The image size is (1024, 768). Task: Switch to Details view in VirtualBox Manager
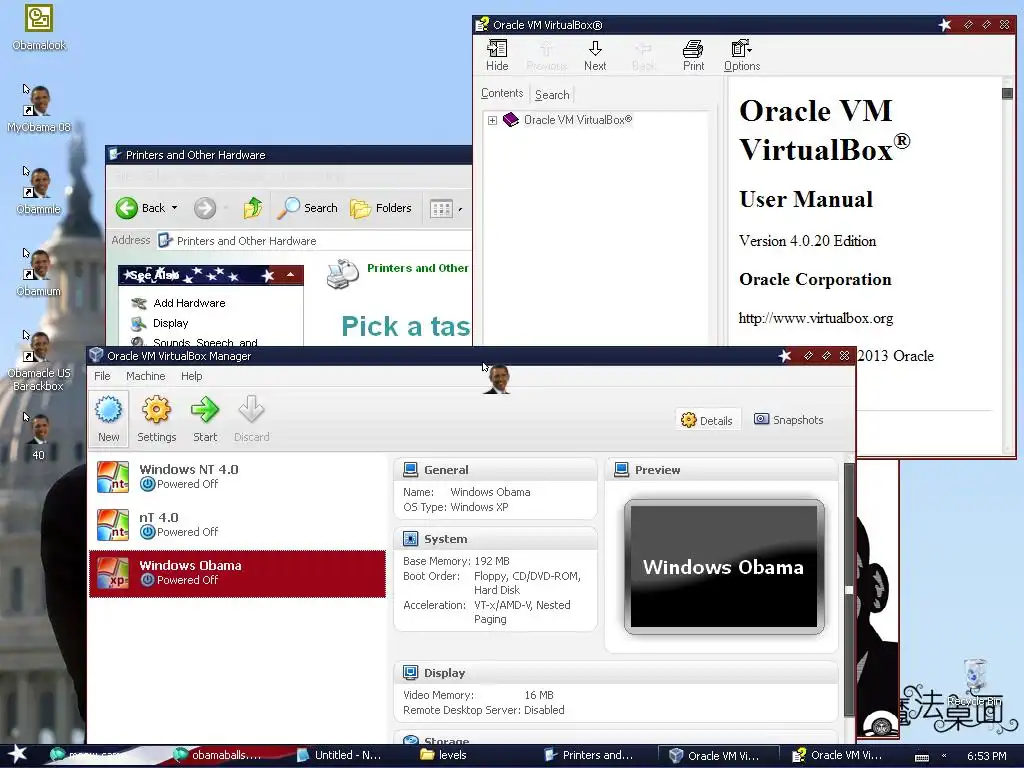point(707,420)
